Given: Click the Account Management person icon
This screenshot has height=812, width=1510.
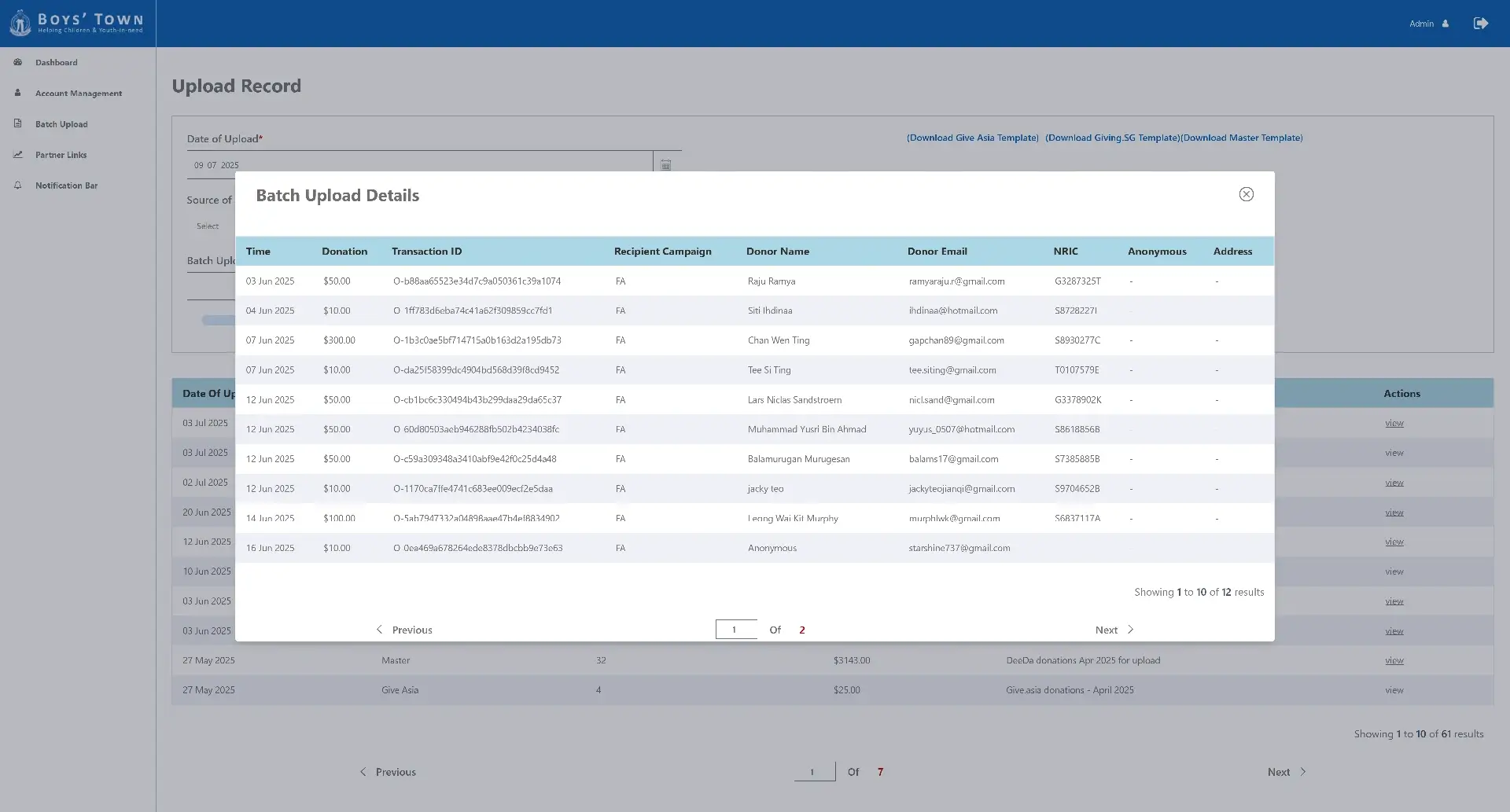Looking at the screenshot, I should pyautogui.click(x=18, y=93).
